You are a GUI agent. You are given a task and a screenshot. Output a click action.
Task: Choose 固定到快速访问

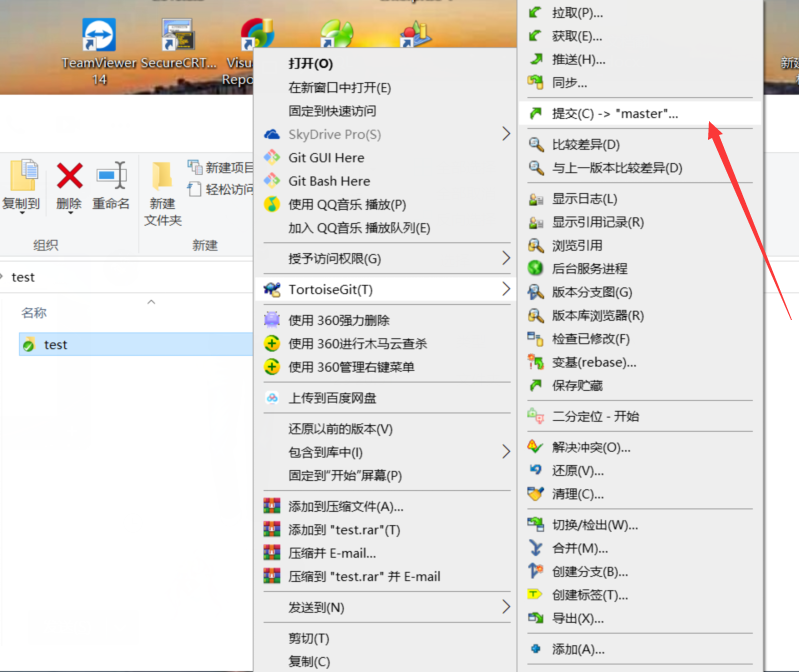coord(332,111)
